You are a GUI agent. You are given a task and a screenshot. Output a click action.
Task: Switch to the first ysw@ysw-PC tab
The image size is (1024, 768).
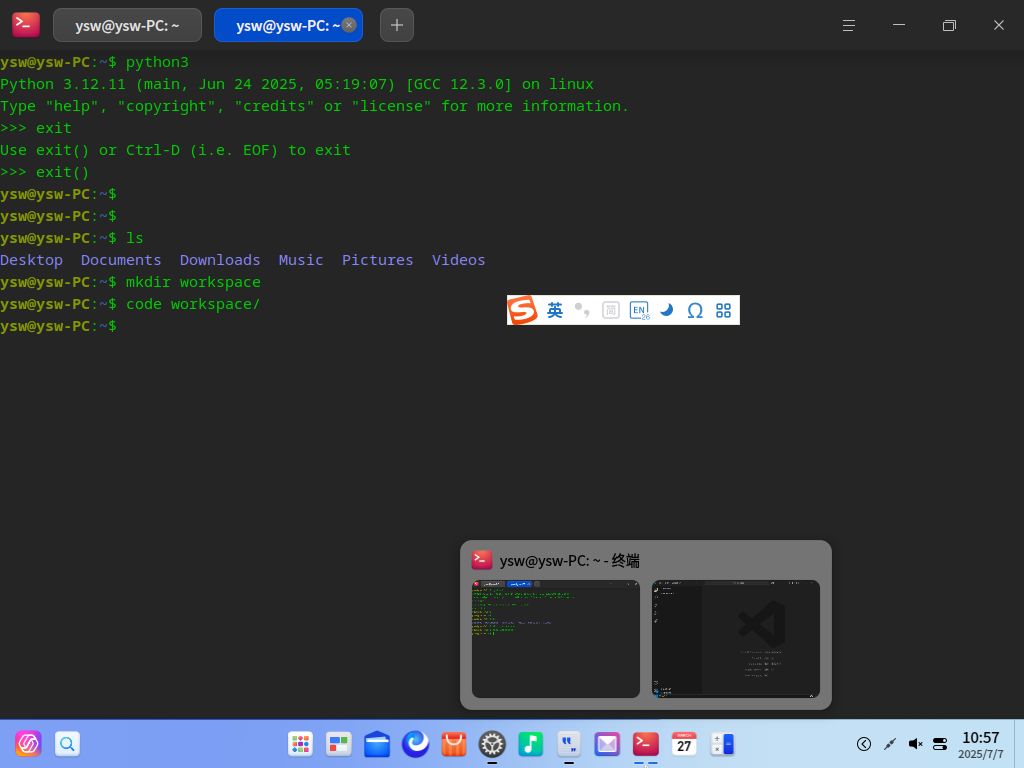[x=127, y=25]
